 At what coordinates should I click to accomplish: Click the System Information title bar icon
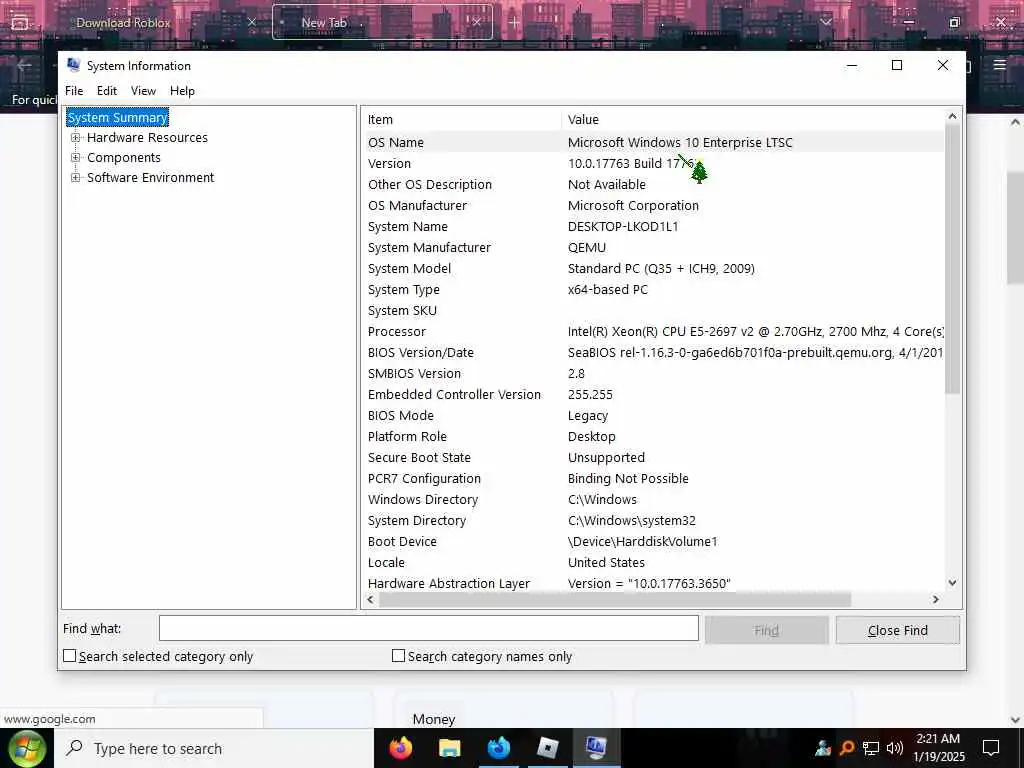click(x=74, y=65)
